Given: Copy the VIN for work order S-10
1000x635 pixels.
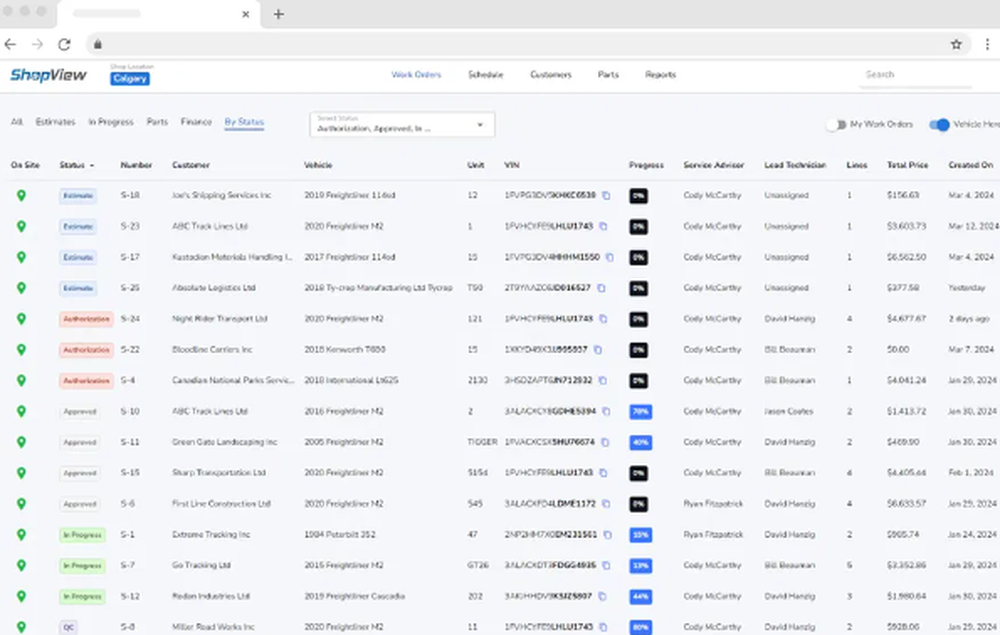Looking at the screenshot, I should (606, 411).
